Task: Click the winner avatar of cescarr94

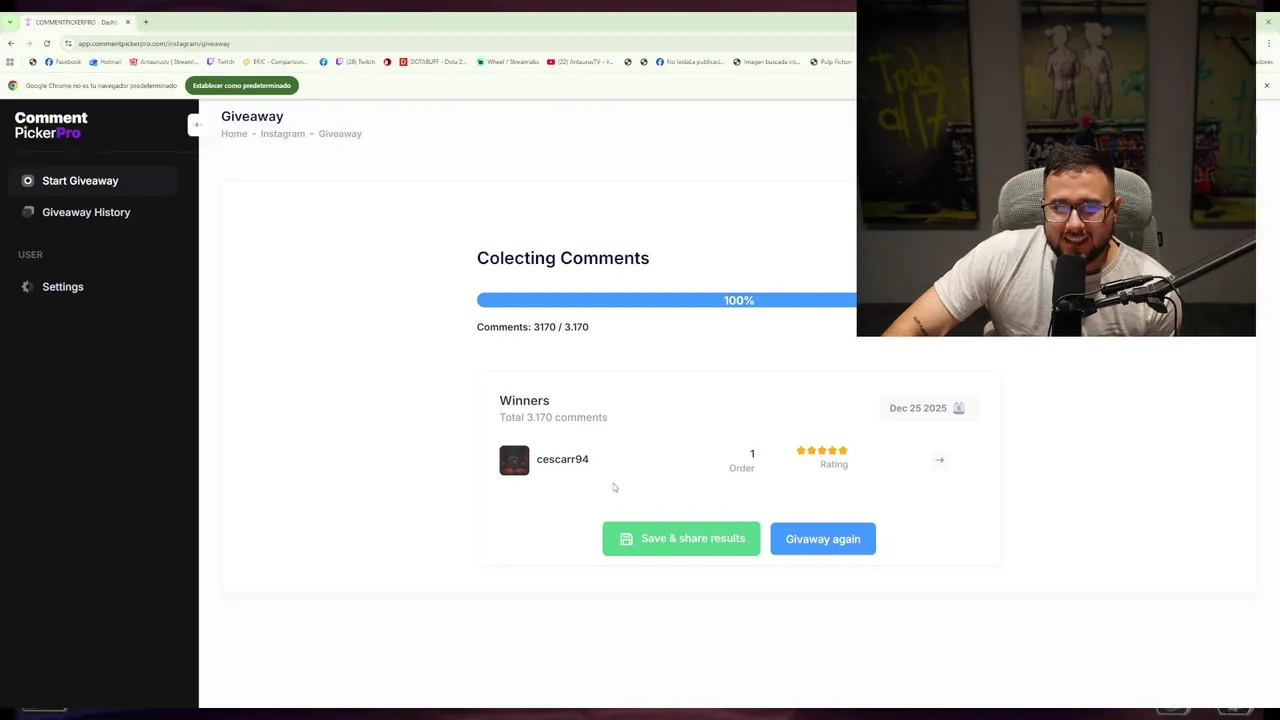Action: click(514, 460)
